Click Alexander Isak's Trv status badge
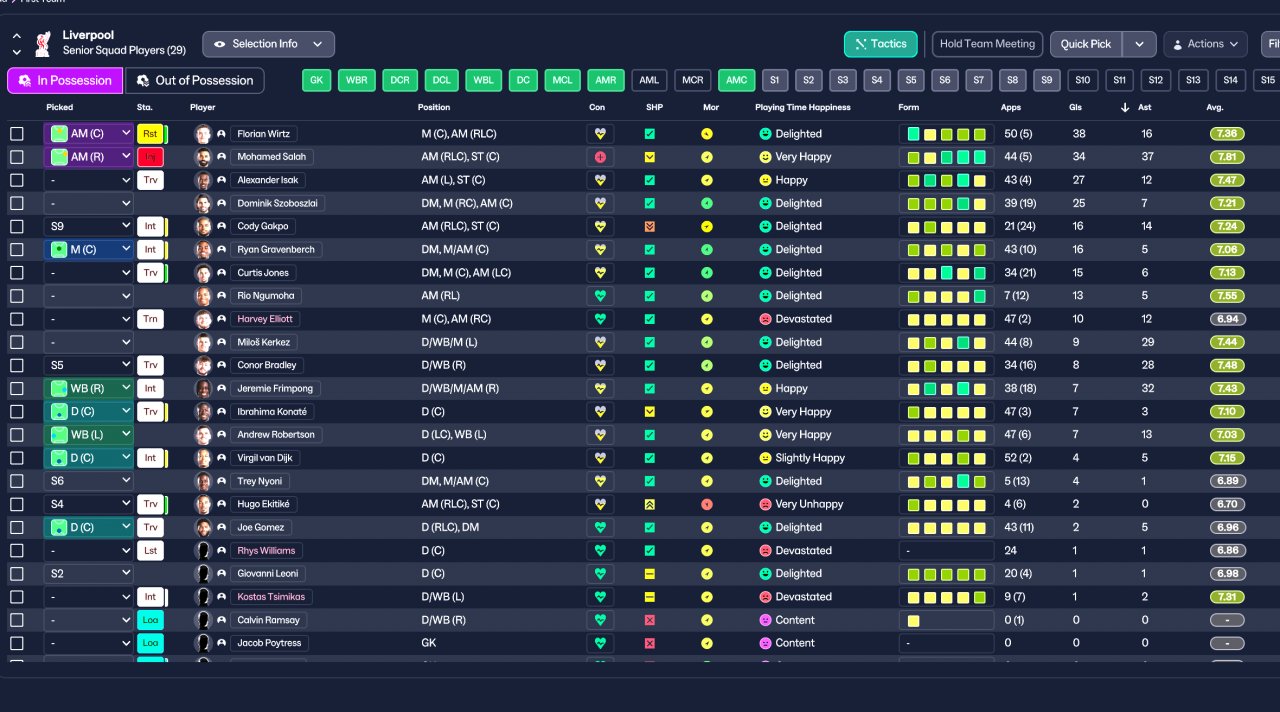 click(x=150, y=180)
